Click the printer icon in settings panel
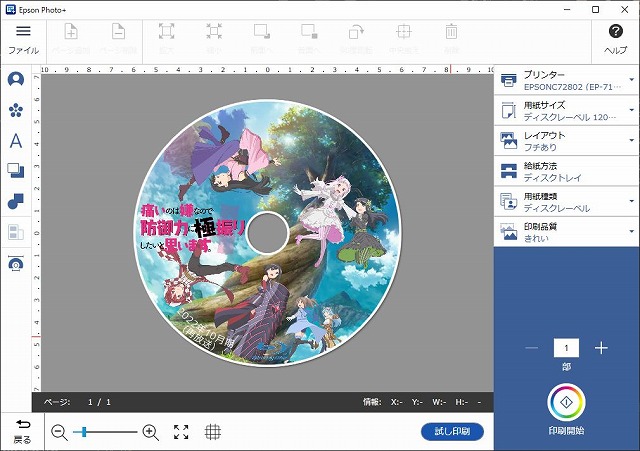Image resolution: width=640 pixels, height=451 pixels. click(x=508, y=80)
